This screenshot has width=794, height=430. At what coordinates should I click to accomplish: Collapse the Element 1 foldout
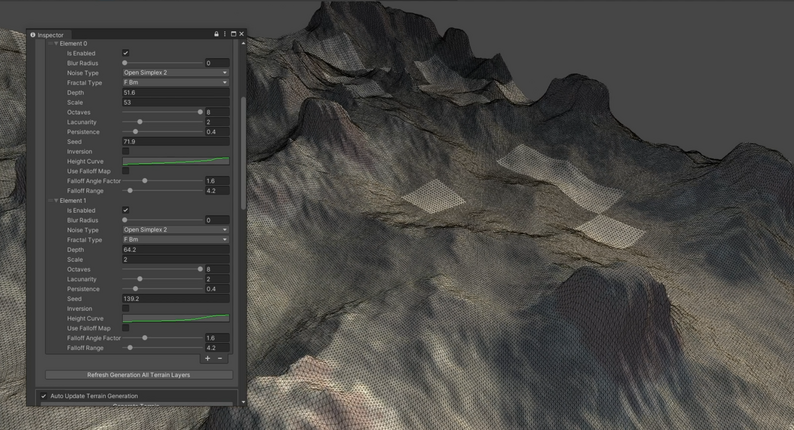pos(56,201)
